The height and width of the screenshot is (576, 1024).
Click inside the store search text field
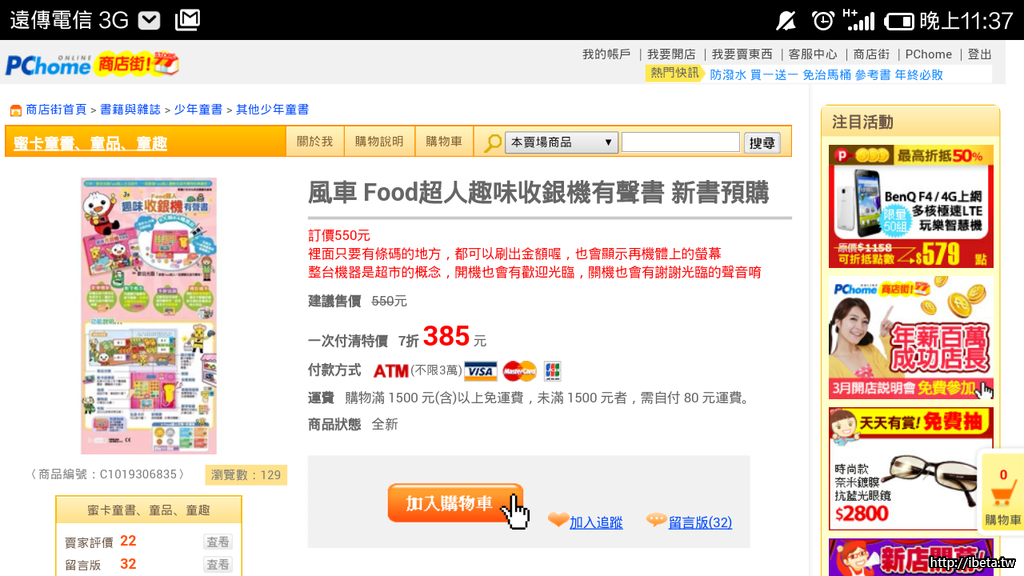tap(680, 143)
